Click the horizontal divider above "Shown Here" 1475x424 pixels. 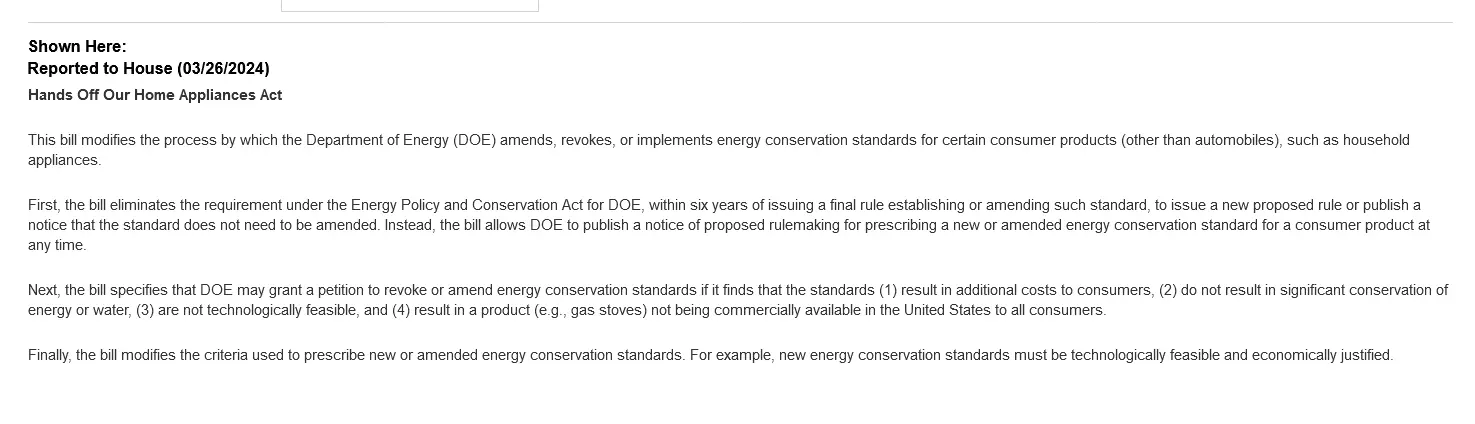pyautogui.click(x=740, y=22)
